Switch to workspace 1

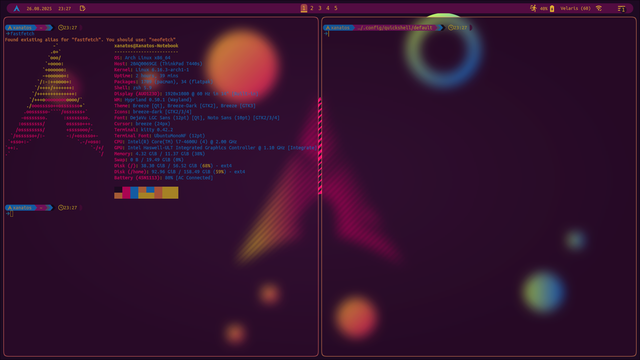tap(304, 8)
